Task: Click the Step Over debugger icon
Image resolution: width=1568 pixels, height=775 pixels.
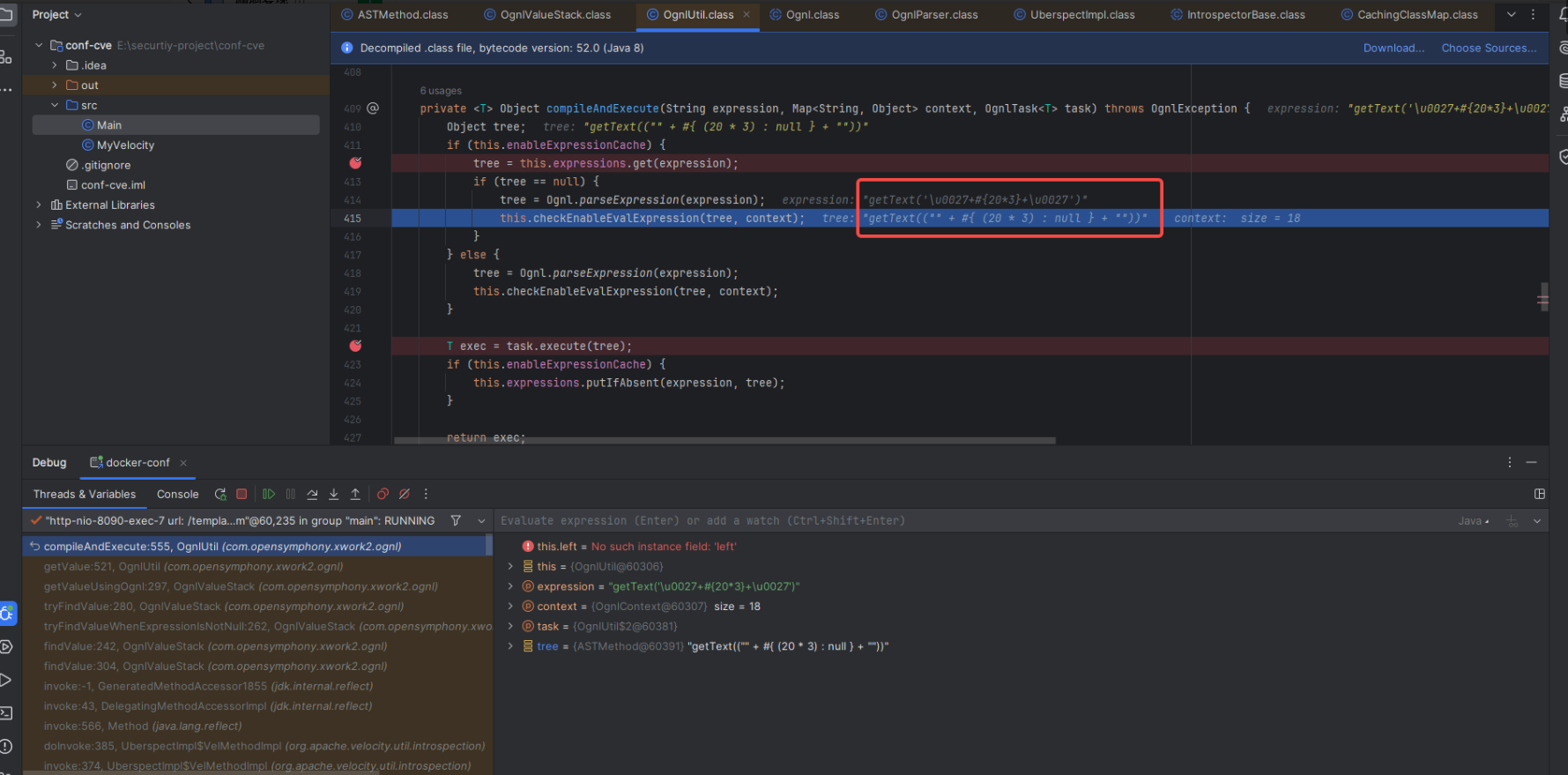Action: [x=312, y=495]
